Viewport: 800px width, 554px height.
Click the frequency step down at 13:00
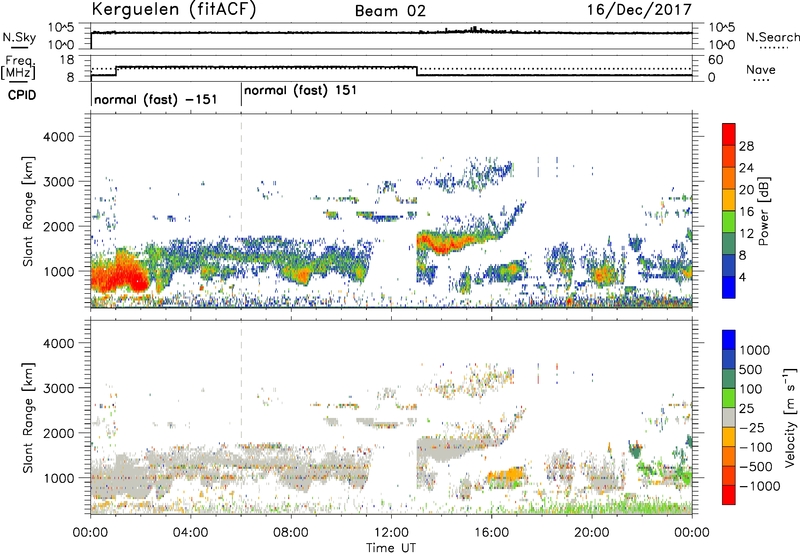point(417,71)
